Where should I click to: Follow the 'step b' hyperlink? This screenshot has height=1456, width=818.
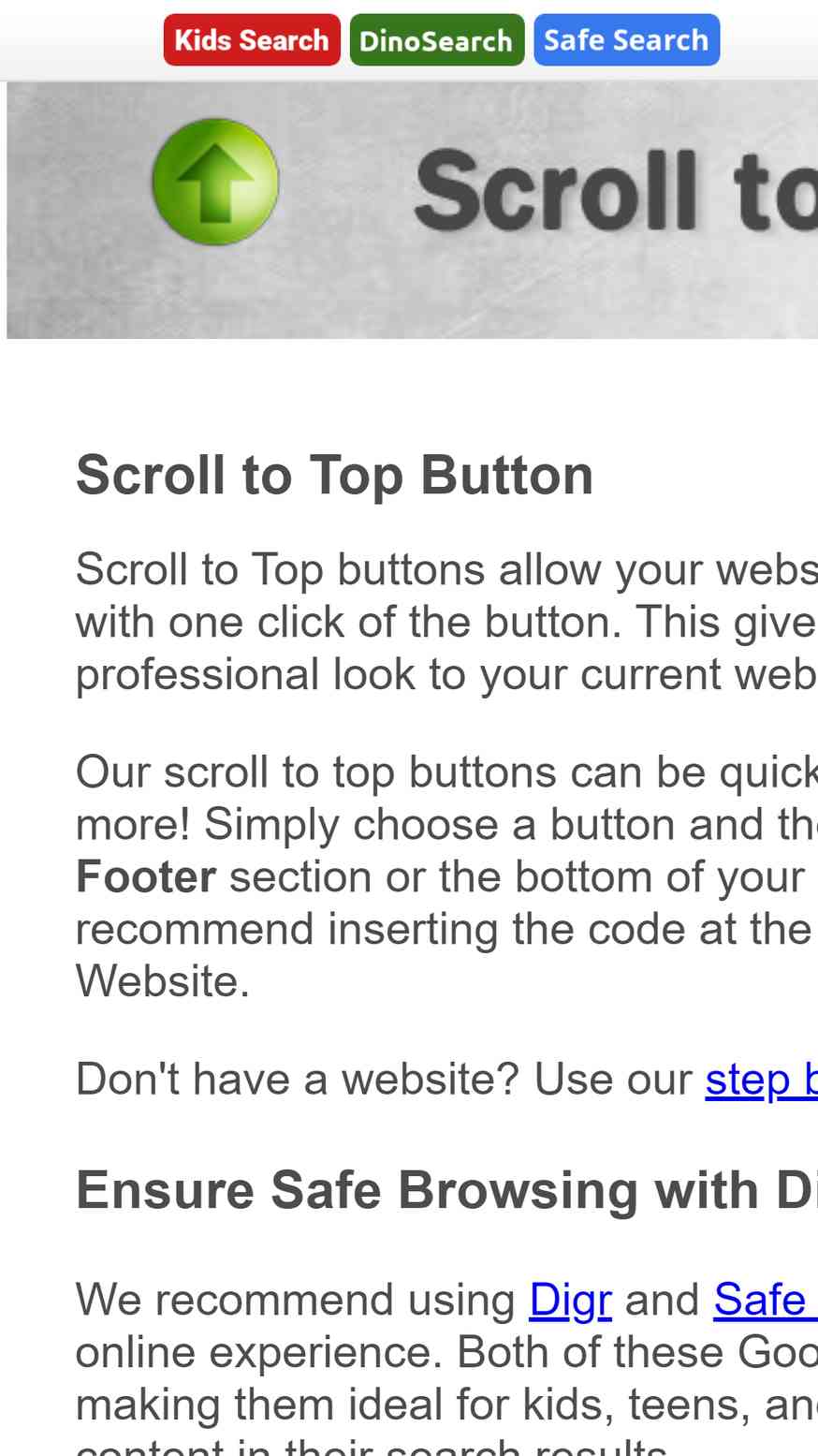click(x=762, y=1079)
